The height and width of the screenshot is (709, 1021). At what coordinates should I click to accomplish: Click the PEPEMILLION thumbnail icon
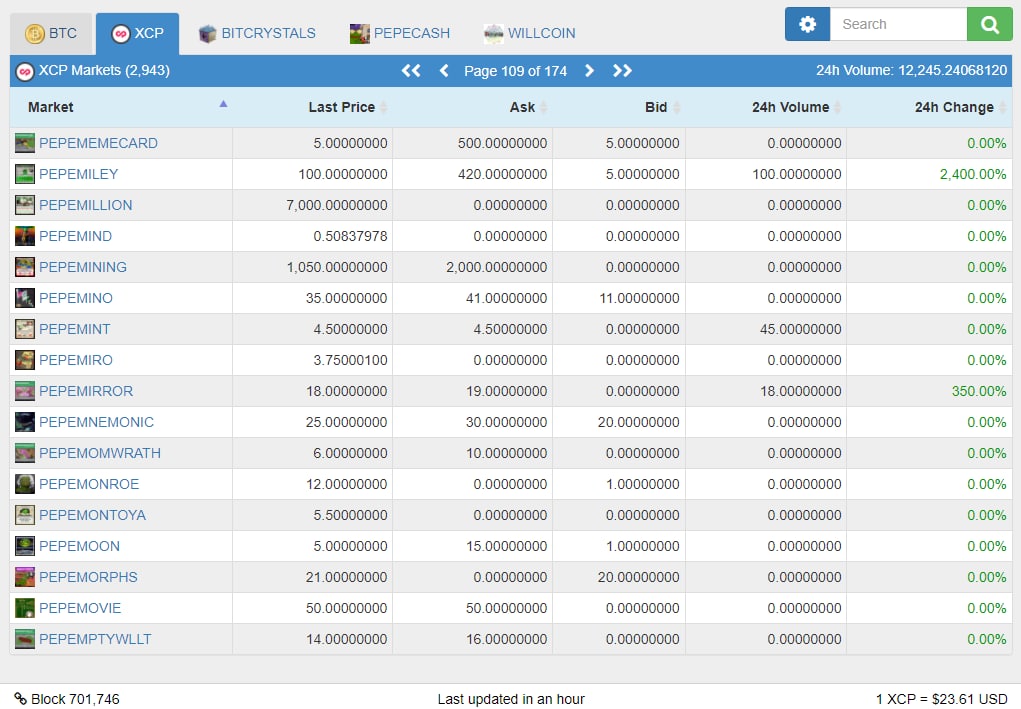point(25,205)
